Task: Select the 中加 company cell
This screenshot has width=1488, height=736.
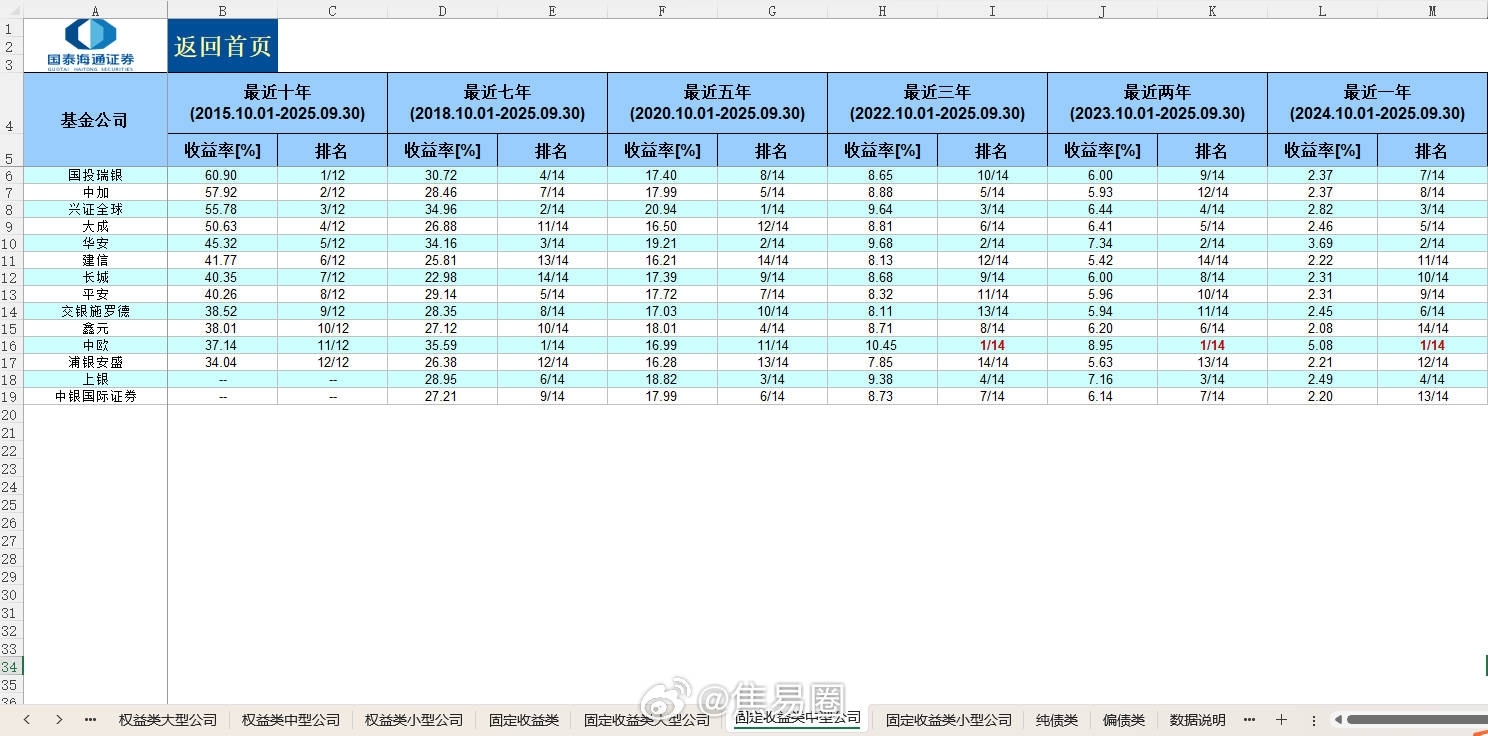Action: pos(95,192)
